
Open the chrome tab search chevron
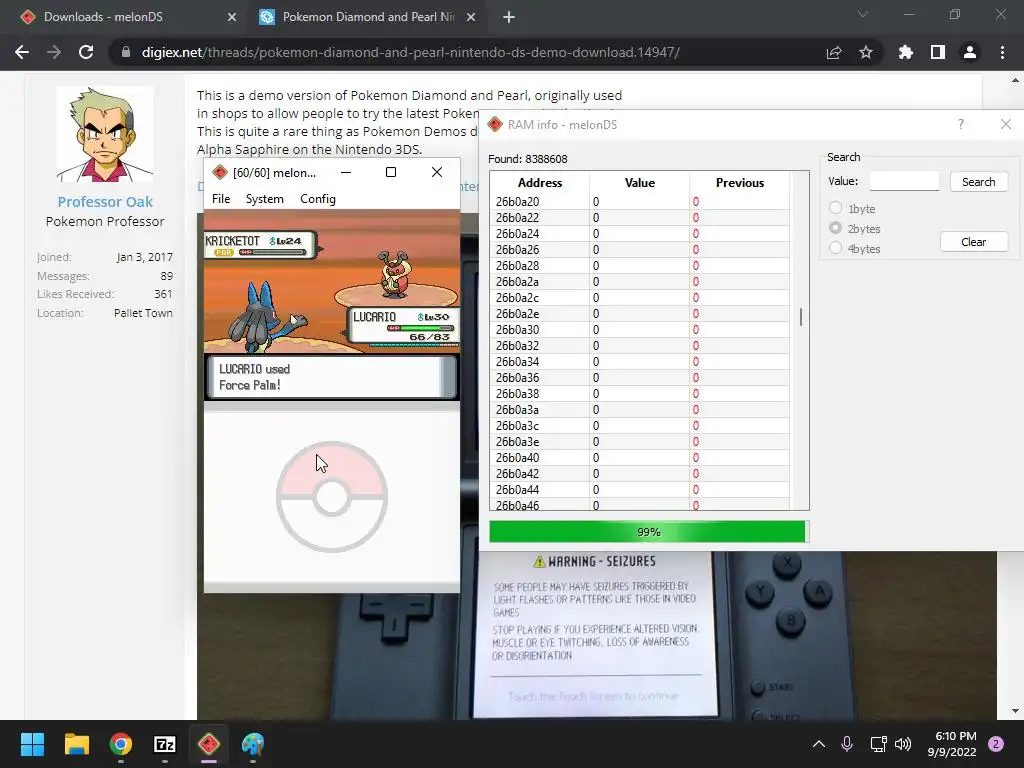point(863,14)
